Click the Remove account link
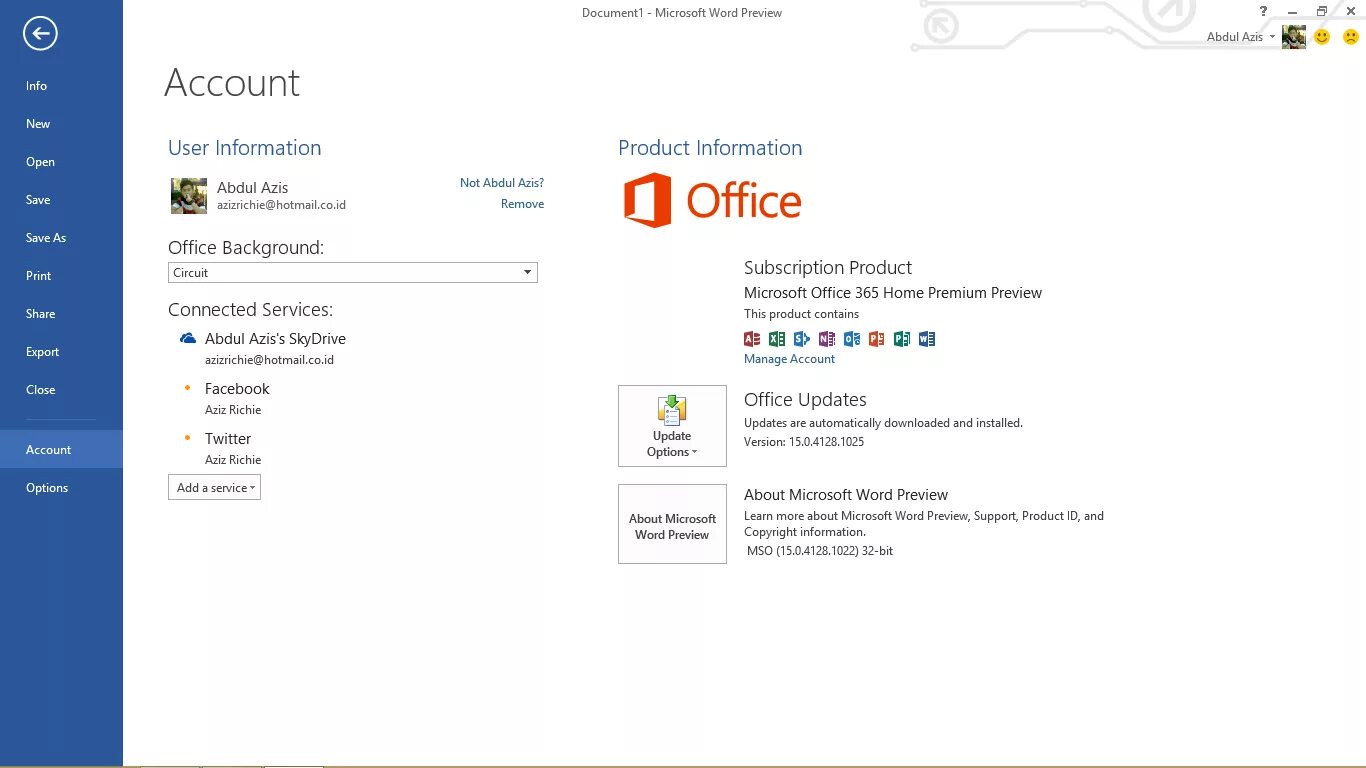 click(x=523, y=204)
